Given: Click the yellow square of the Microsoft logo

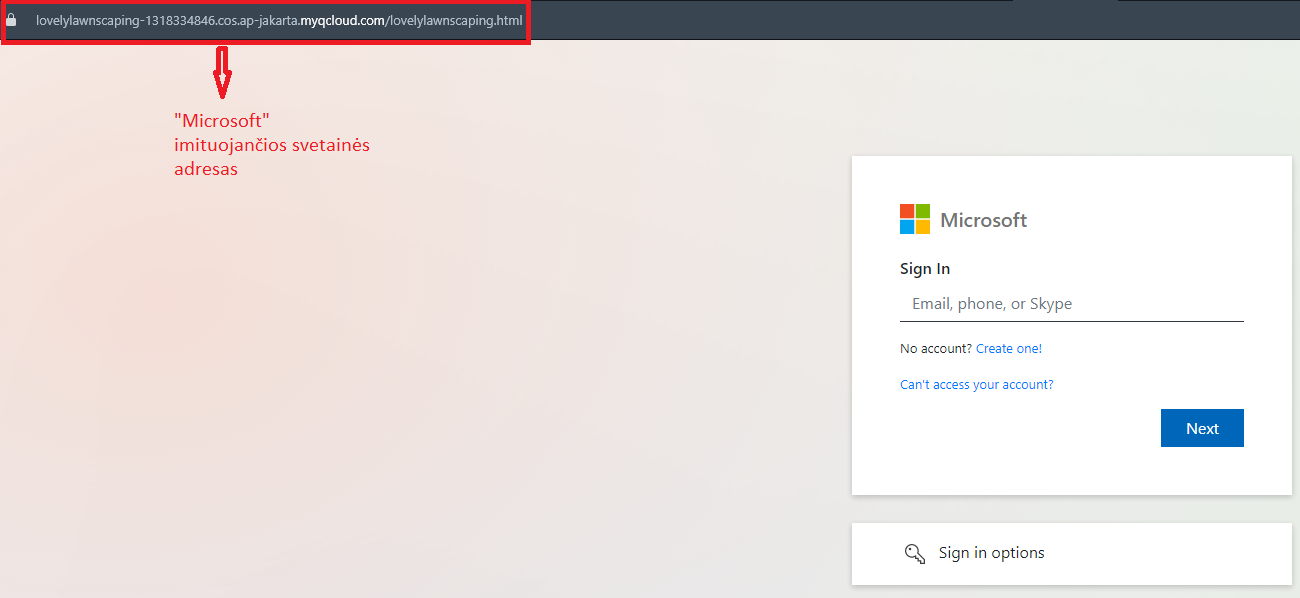Looking at the screenshot, I should tap(923, 227).
